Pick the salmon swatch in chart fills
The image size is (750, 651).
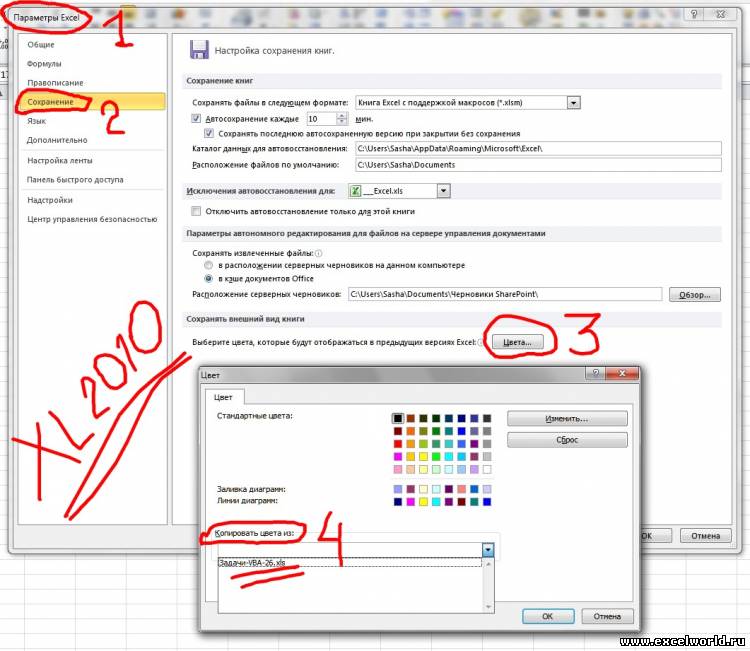pyautogui.click(x=461, y=489)
